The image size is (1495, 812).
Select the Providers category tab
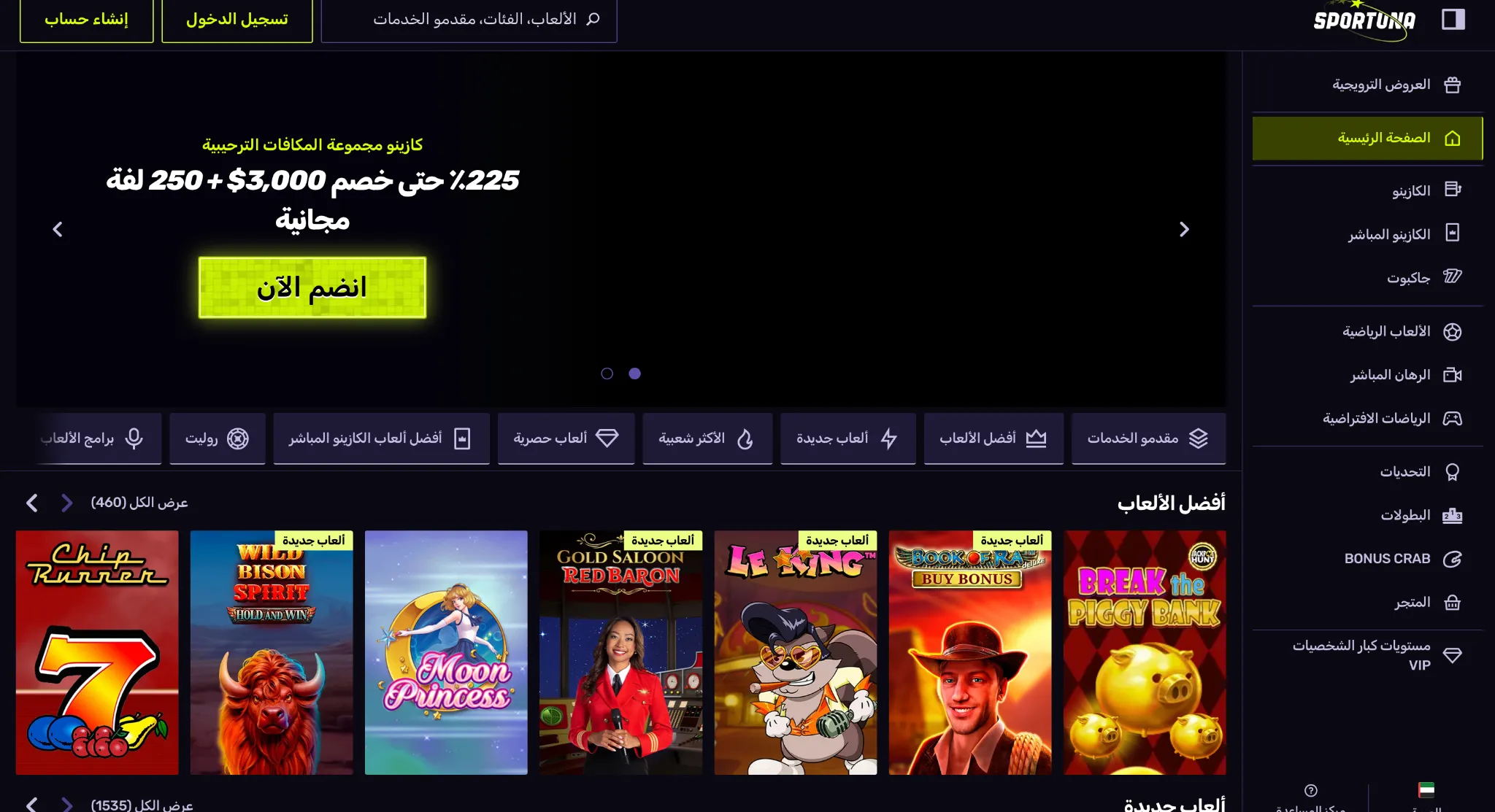(1148, 438)
